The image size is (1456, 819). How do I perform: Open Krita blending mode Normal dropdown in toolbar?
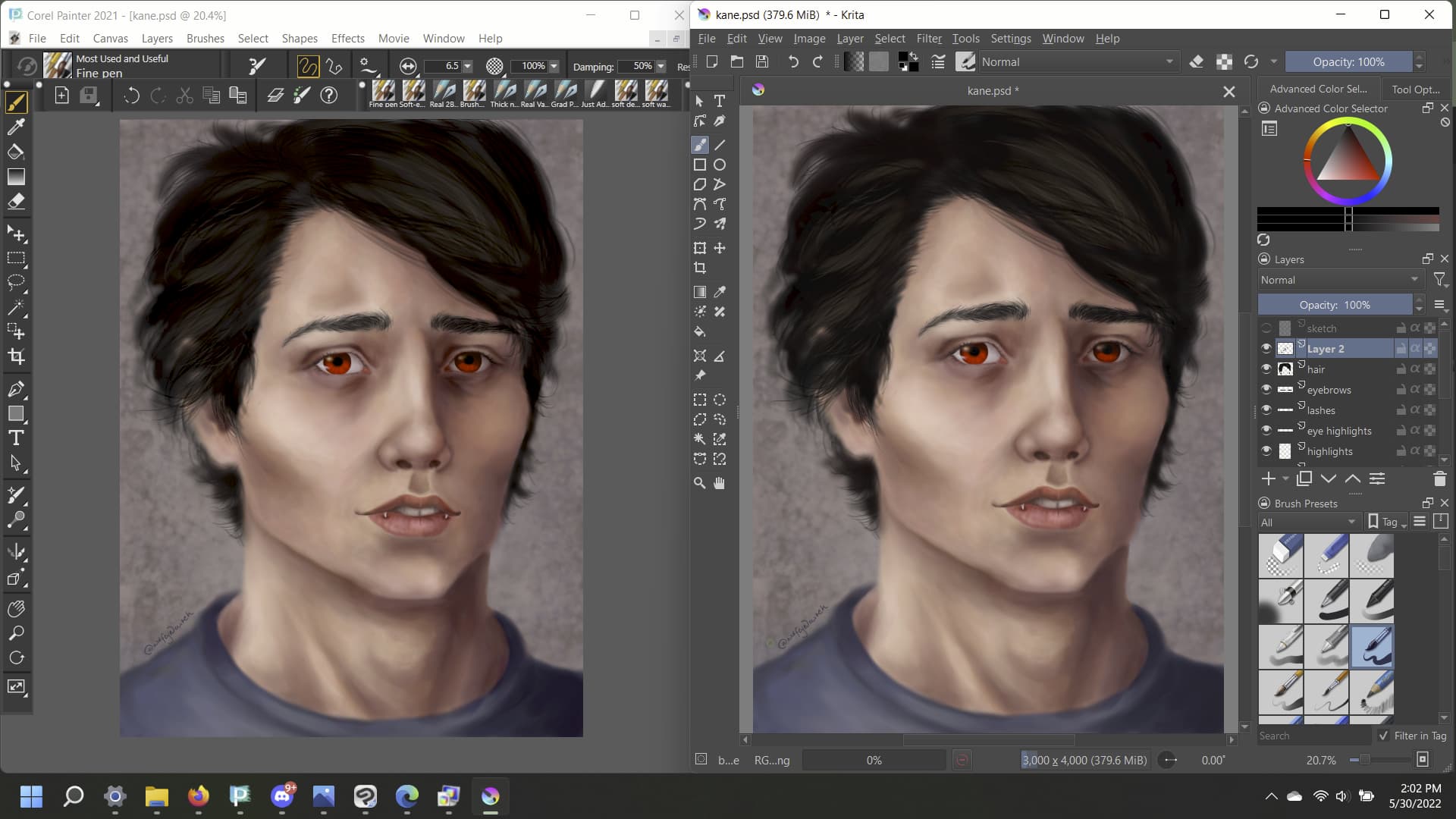click(1077, 62)
